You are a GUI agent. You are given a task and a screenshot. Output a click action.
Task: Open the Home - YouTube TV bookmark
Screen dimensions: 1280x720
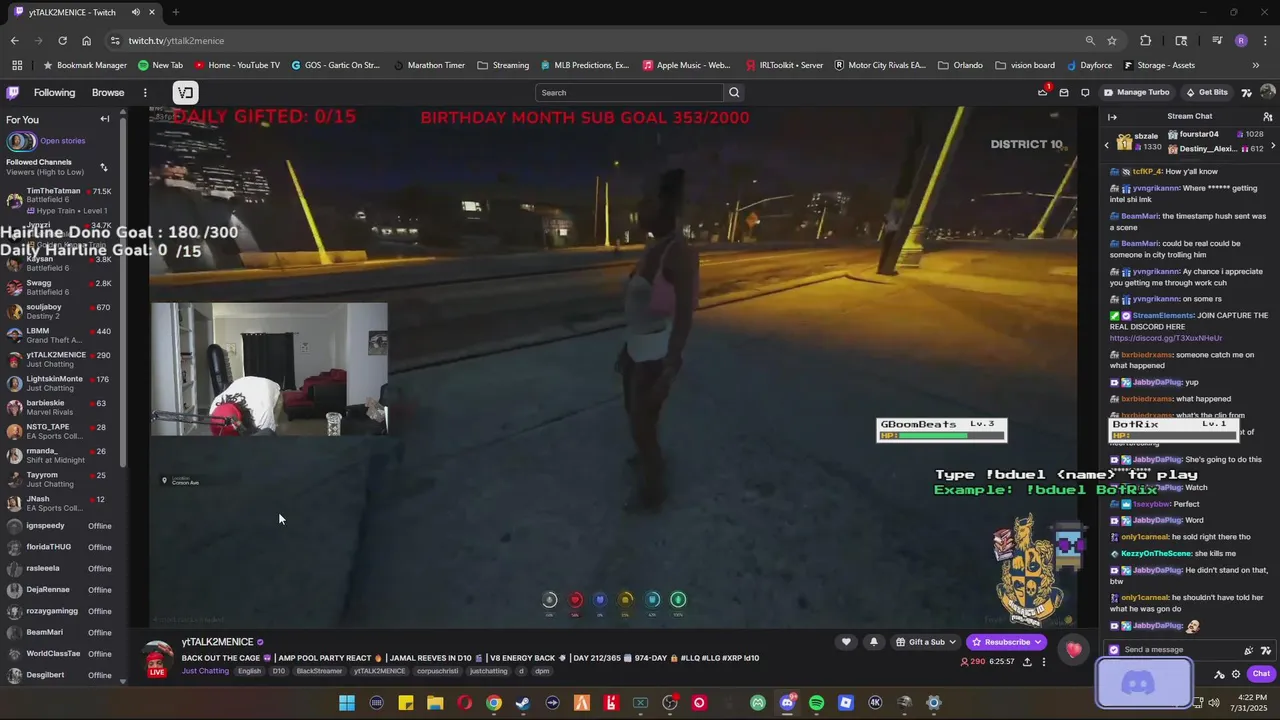[x=237, y=65]
